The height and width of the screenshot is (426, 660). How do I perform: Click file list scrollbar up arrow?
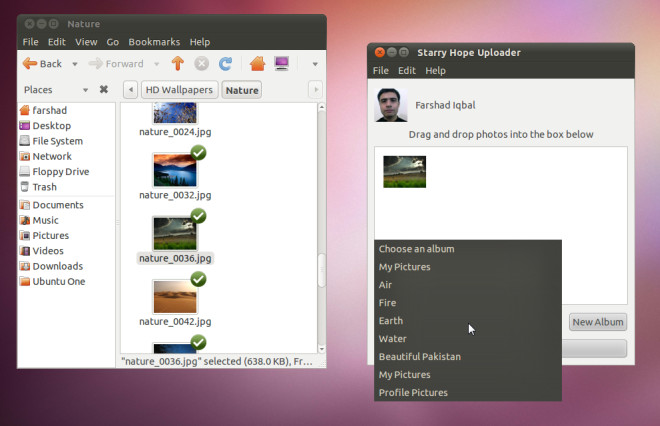(x=322, y=107)
